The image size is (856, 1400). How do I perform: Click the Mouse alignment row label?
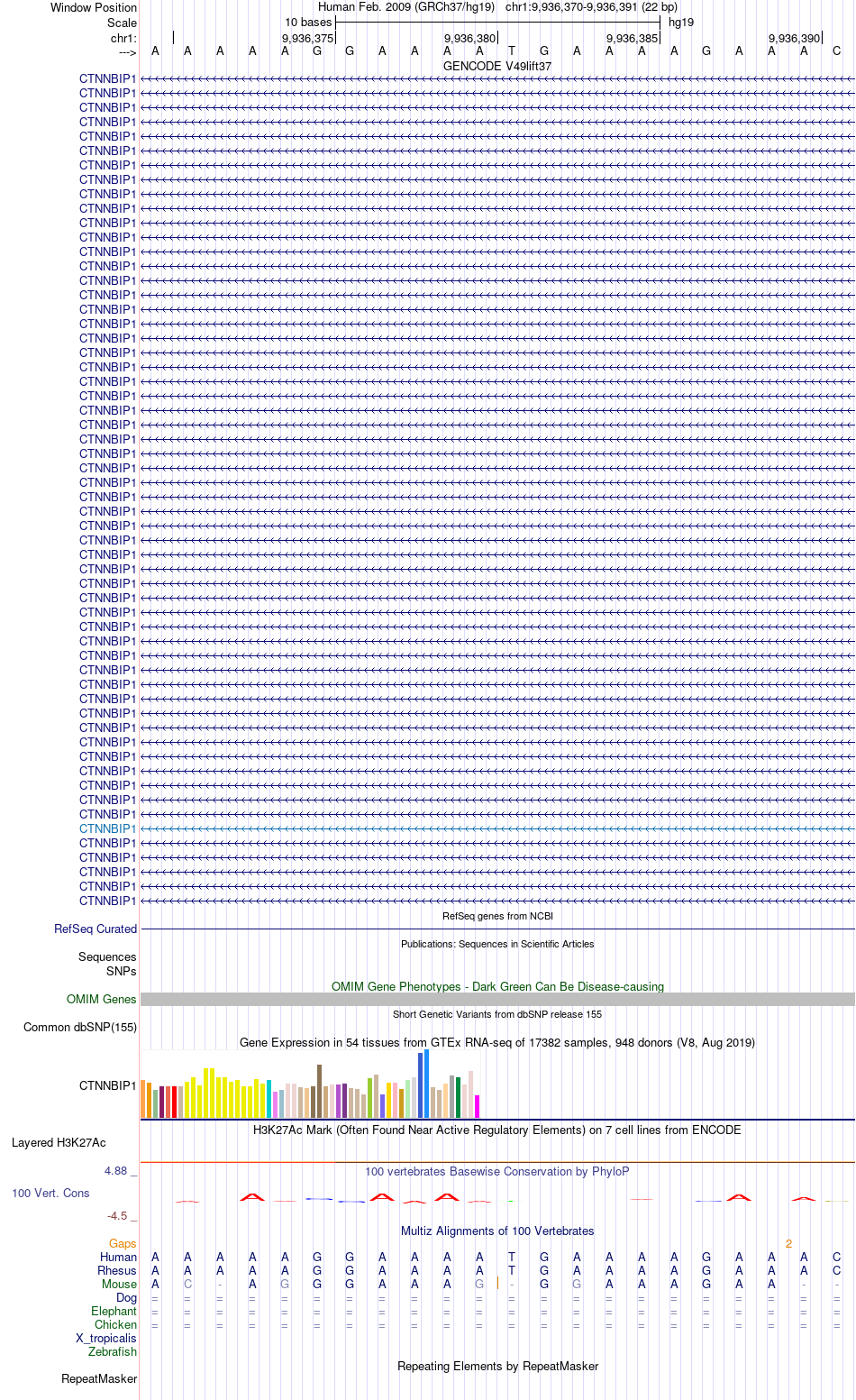(x=119, y=1284)
